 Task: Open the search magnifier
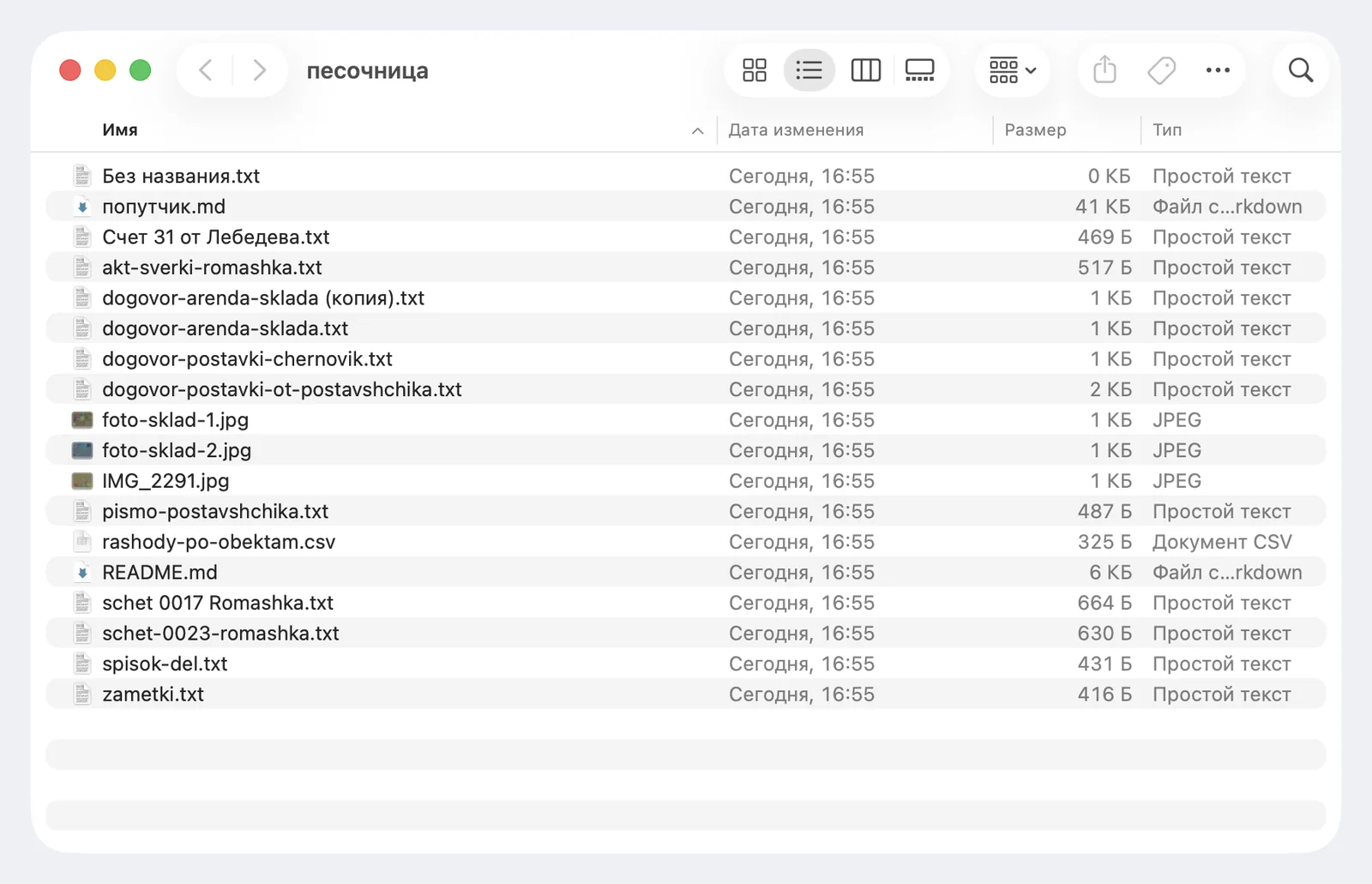1301,70
